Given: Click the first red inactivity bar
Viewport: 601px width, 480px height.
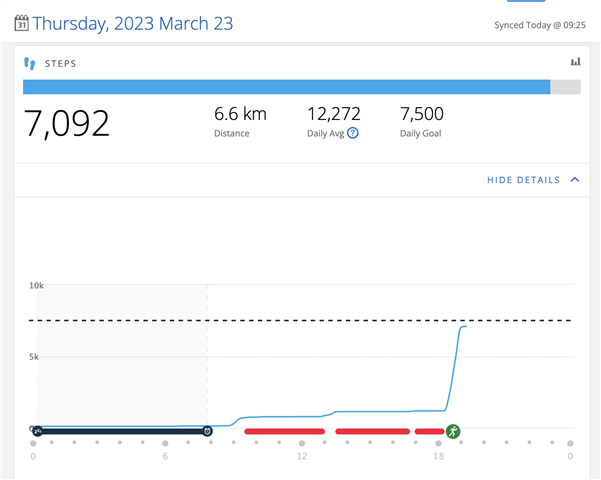Looking at the screenshot, I should (285, 431).
